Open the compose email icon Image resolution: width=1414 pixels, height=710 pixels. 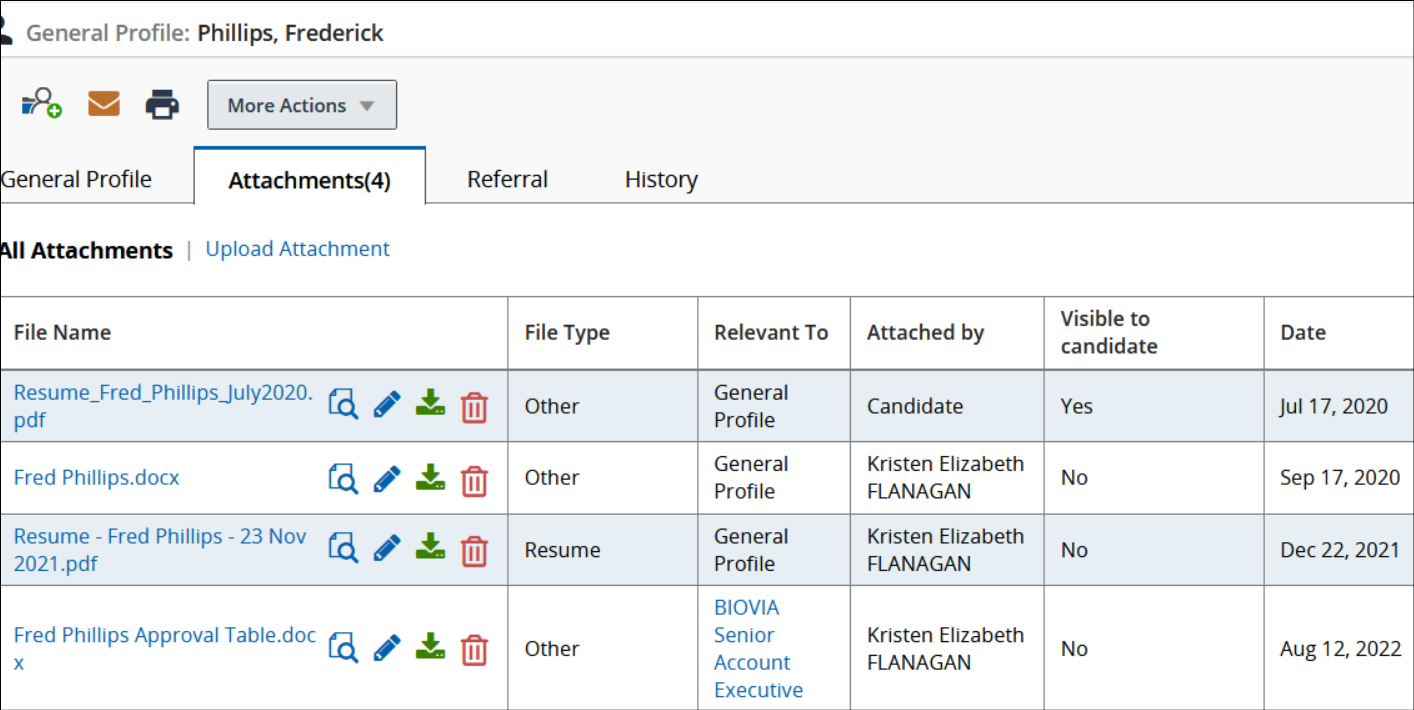point(103,101)
